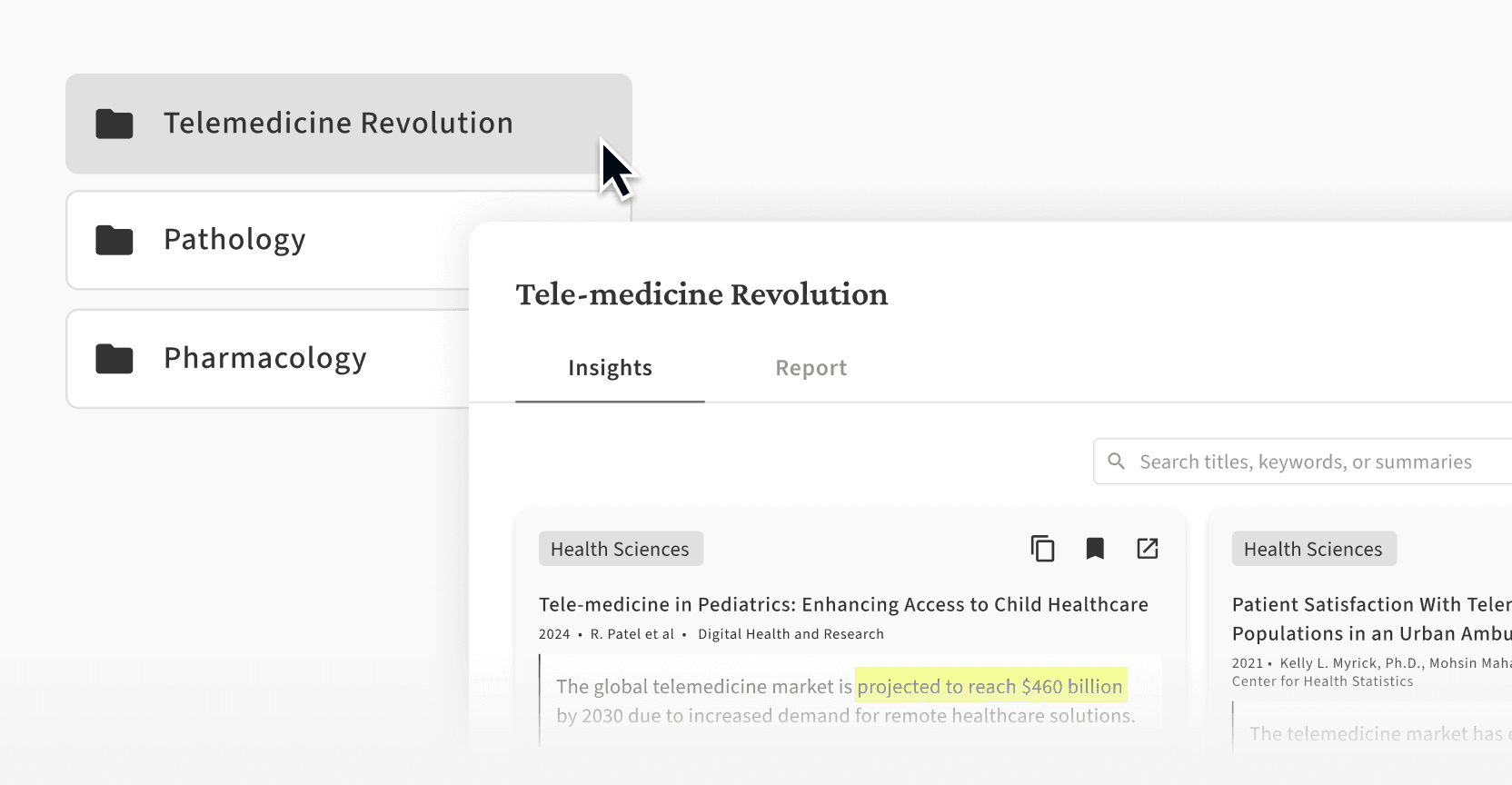Click the magnifier search icon

pyautogui.click(x=1117, y=462)
